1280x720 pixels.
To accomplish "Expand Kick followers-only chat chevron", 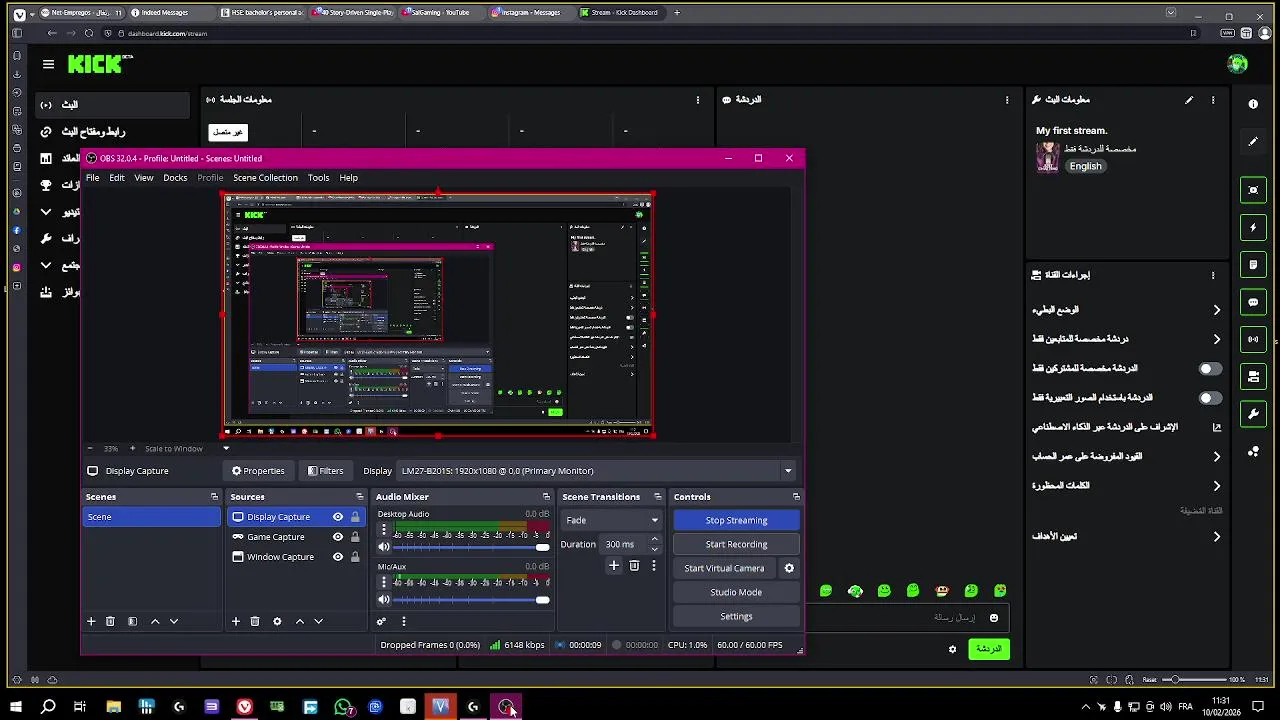I will tap(1217, 339).
